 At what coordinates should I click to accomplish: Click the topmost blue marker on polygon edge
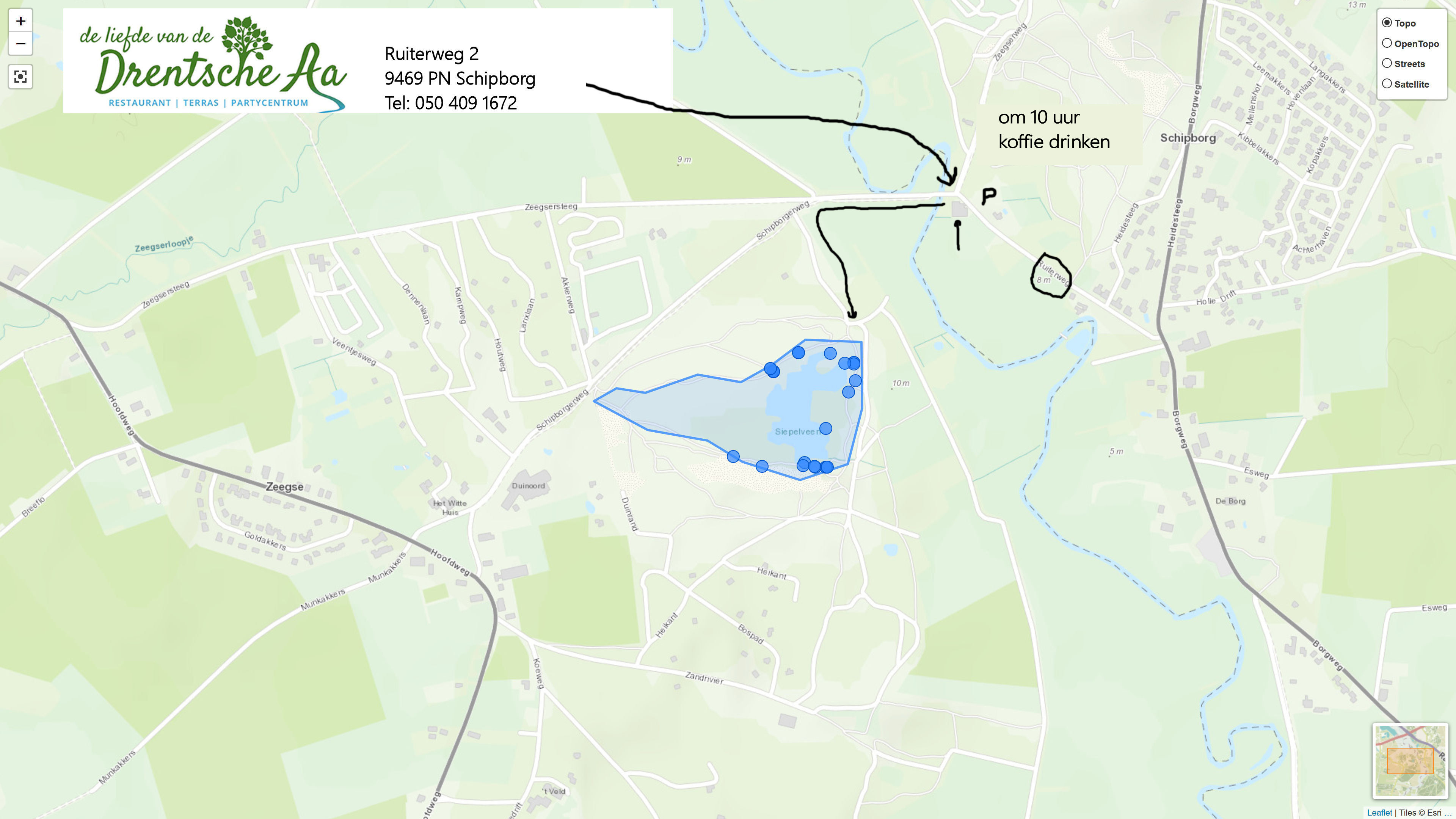pyautogui.click(x=798, y=353)
